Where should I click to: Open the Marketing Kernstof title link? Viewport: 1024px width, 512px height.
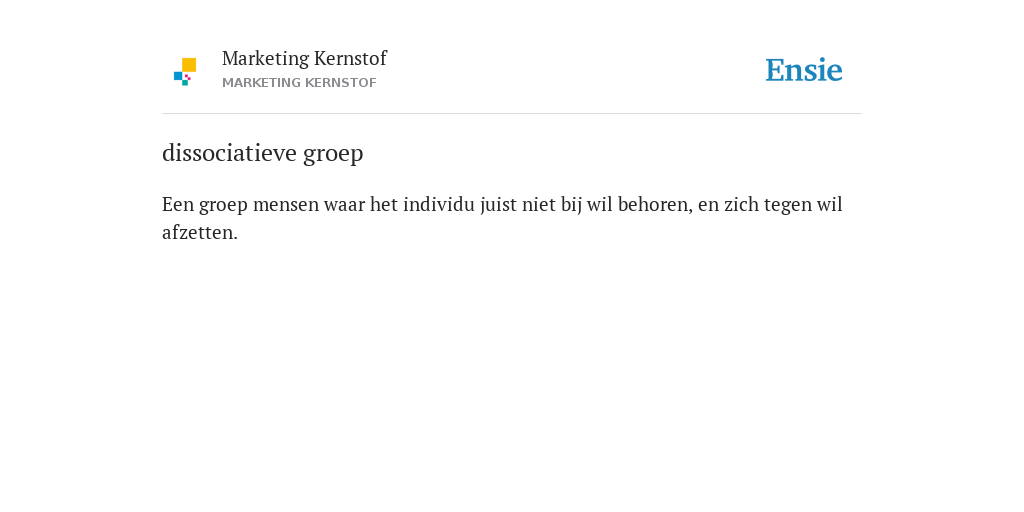tap(304, 58)
